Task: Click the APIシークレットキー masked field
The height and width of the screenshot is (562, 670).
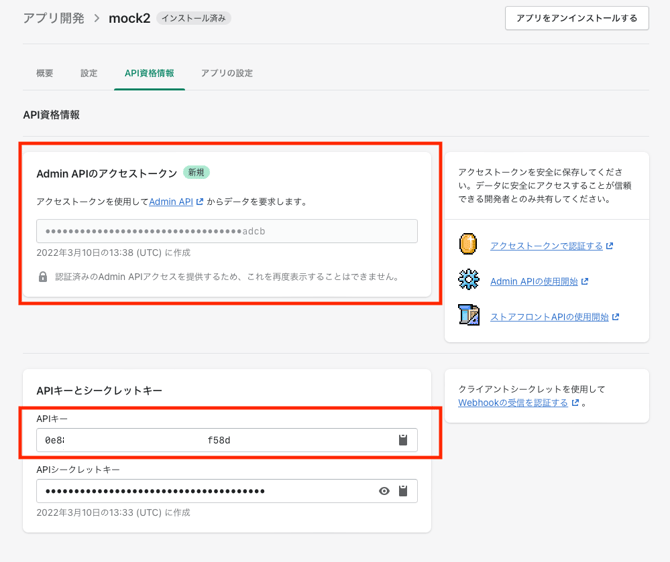Action: 227,491
